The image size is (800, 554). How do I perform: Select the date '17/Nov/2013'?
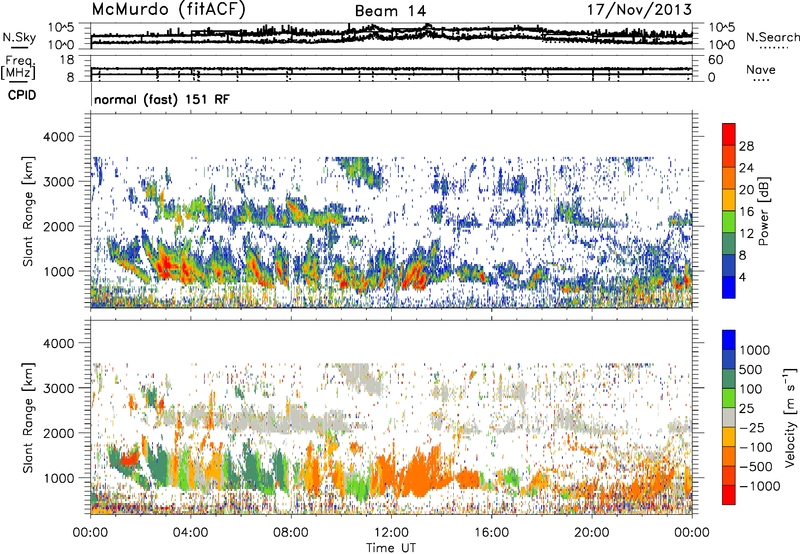(x=640, y=10)
